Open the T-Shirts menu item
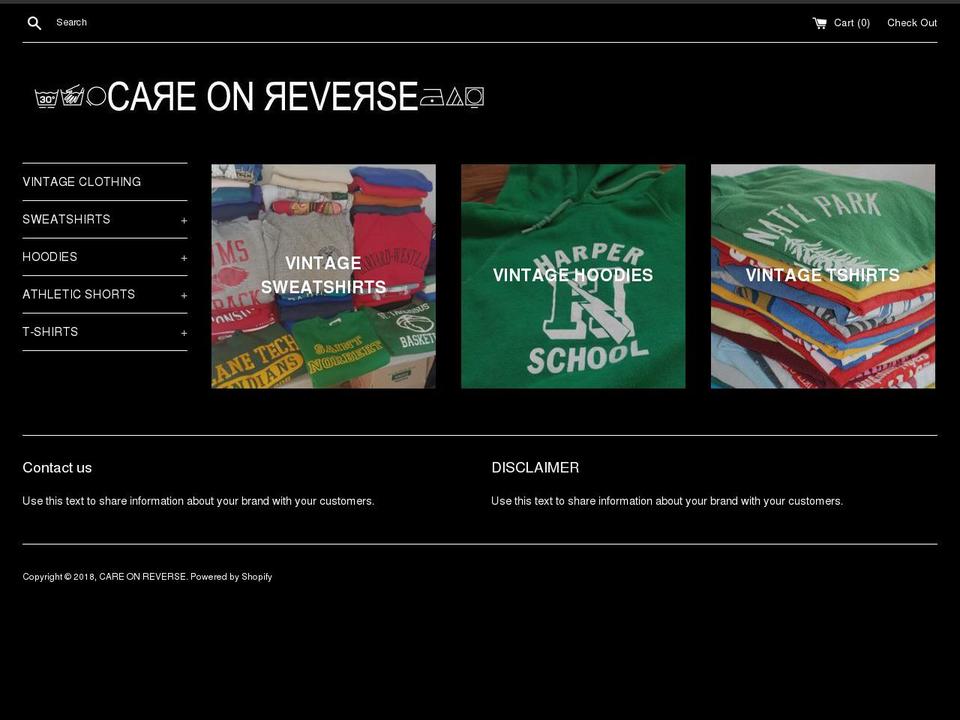This screenshot has width=960, height=720. 50,331
